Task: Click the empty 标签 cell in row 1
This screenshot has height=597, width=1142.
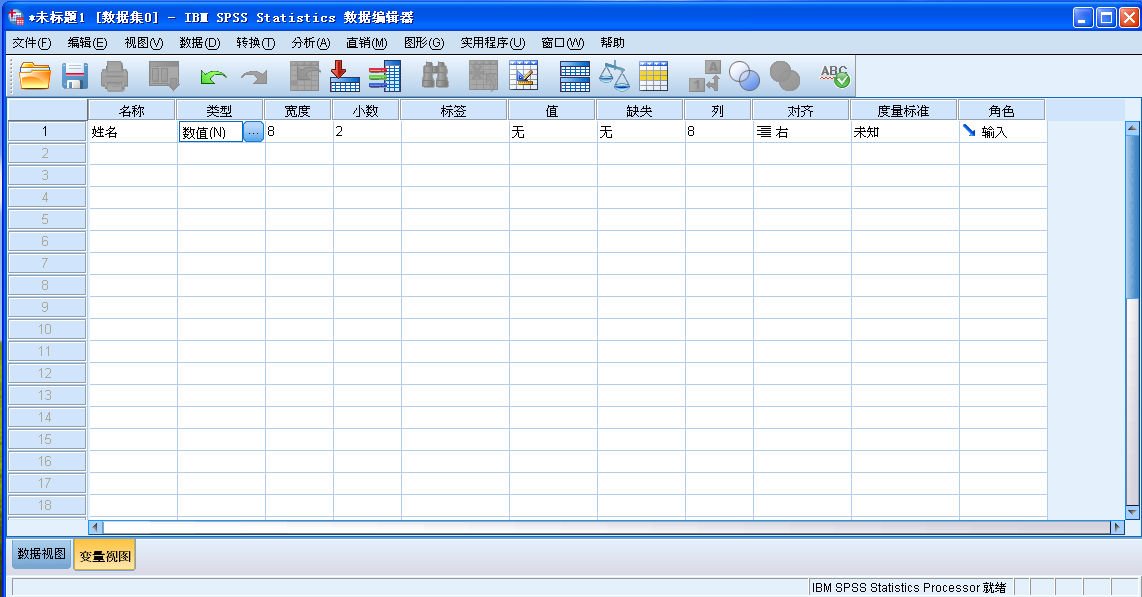Action: [455, 132]
